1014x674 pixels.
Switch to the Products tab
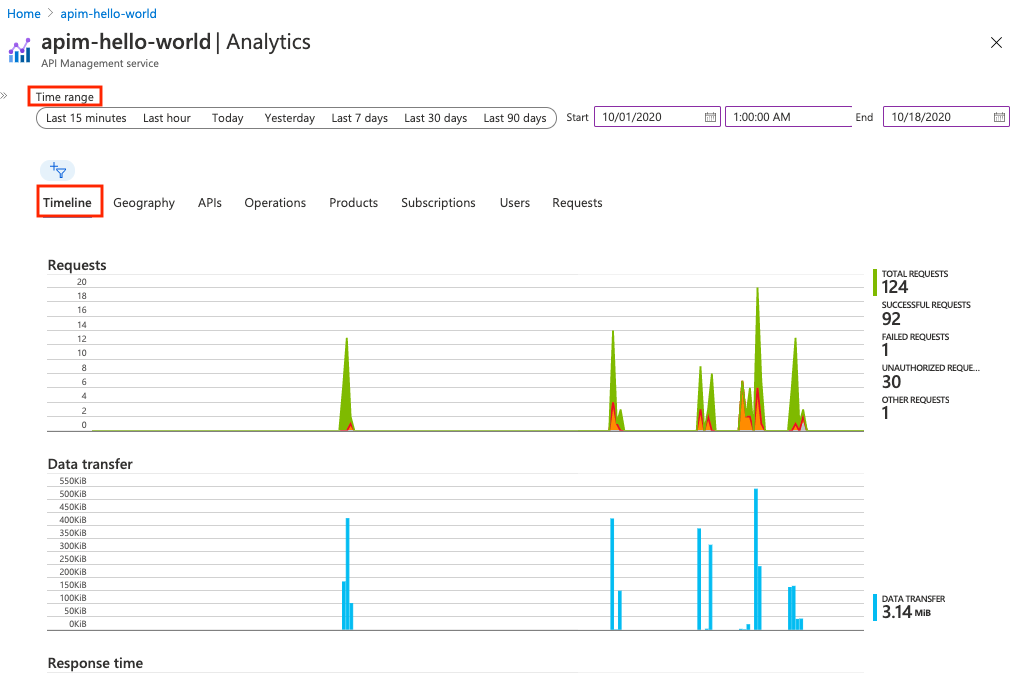[354, 202]
